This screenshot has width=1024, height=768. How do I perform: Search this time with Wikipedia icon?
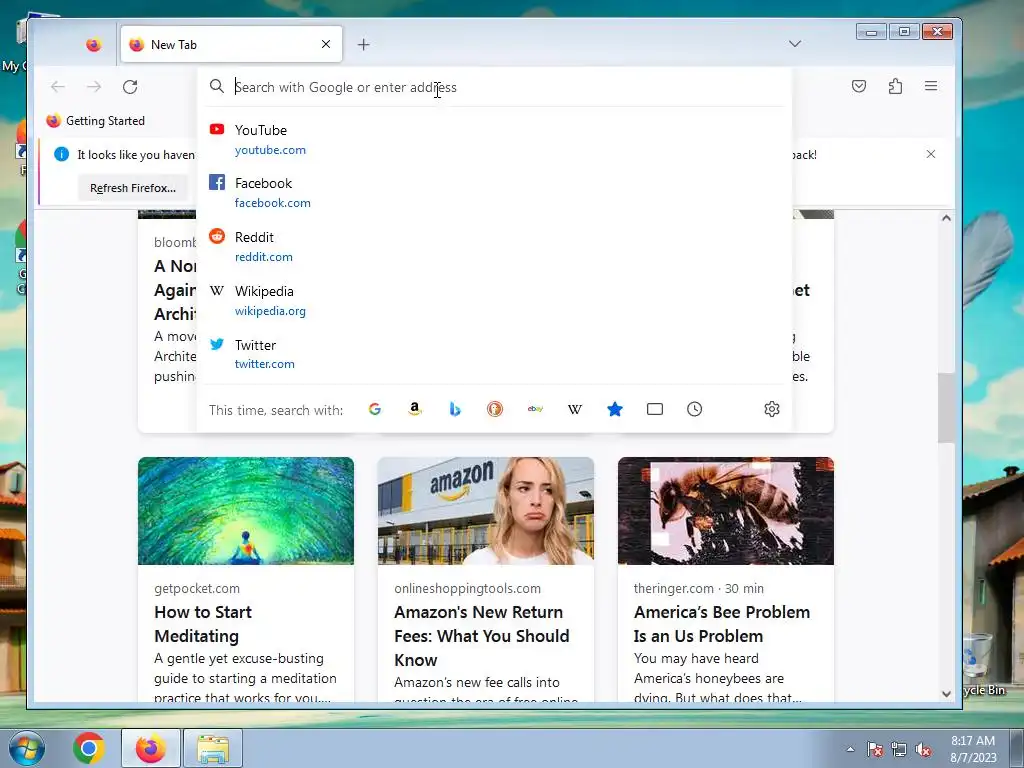point(575,409)
